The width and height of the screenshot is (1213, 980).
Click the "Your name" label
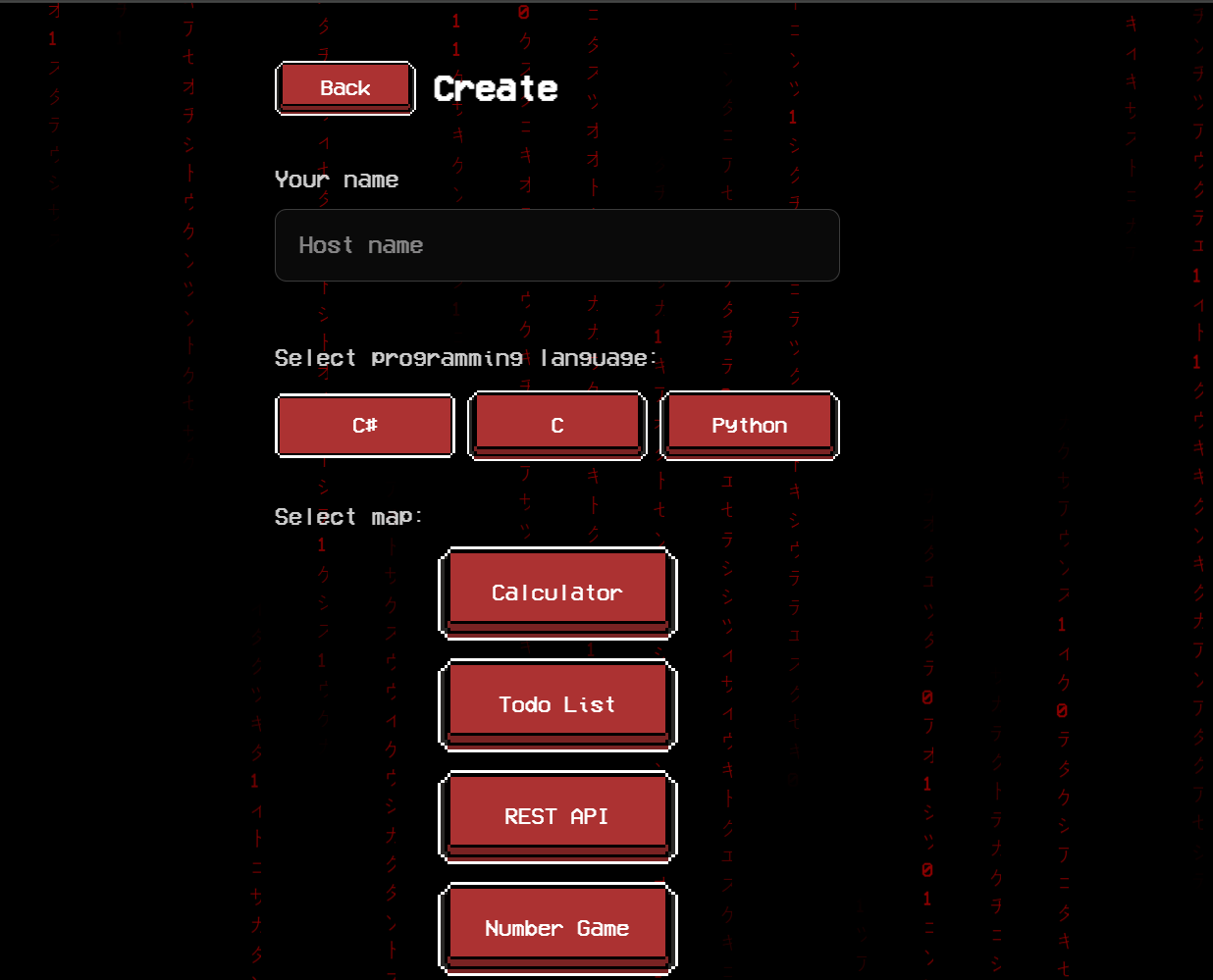(x=337, y=180)
